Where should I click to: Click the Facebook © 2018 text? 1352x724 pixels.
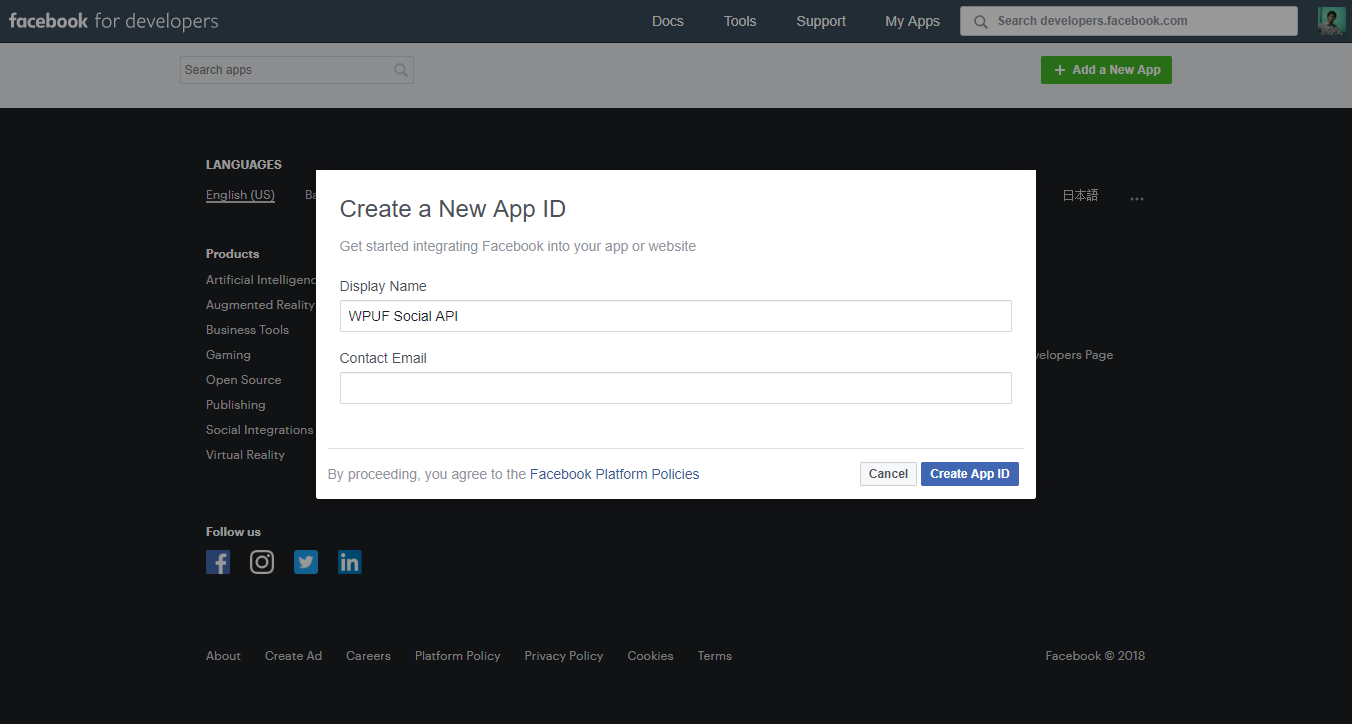click(x=1095, y=656)
